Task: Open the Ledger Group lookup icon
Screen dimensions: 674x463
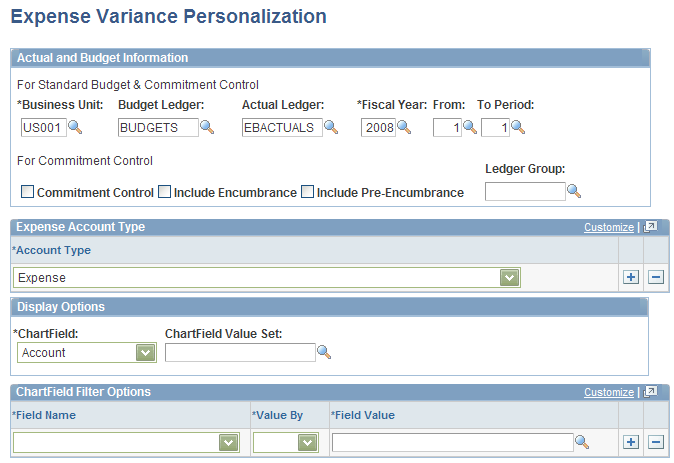Action: coord(574,191)
